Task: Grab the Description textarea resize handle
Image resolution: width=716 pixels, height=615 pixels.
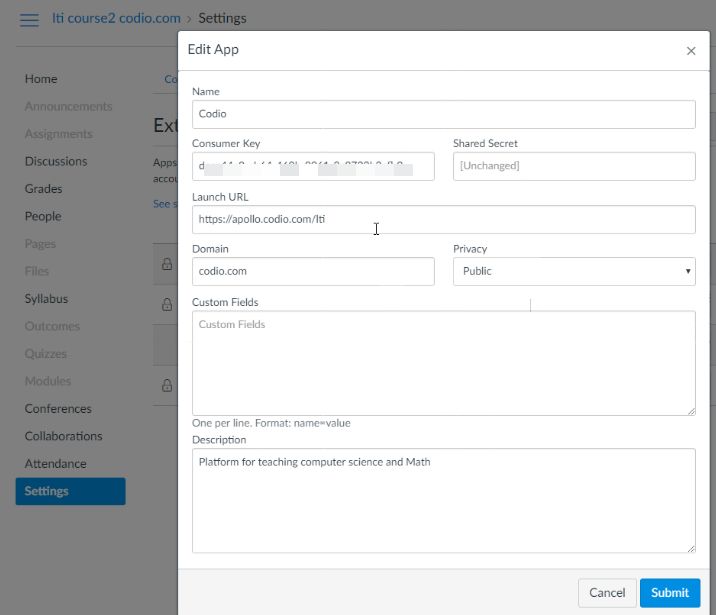Action: pos(691,548)
